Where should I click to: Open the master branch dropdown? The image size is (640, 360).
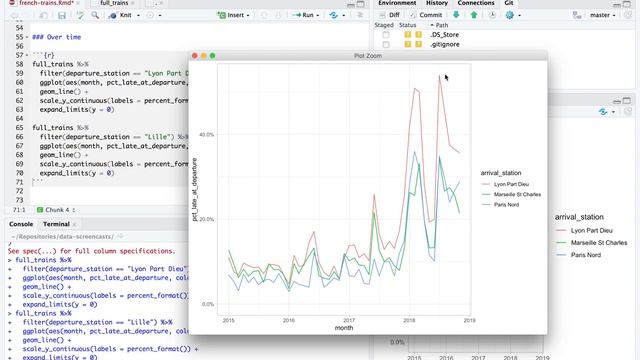(x=602, y=15)
